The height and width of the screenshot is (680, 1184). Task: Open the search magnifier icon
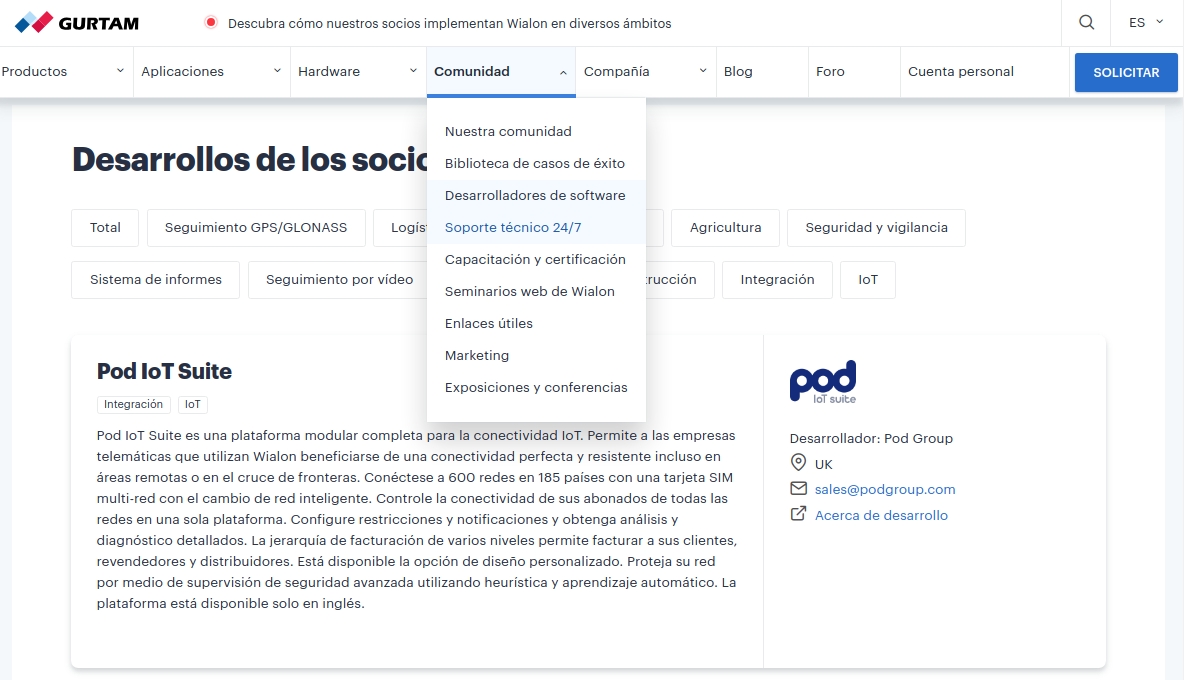click(x=1086, y=23)
